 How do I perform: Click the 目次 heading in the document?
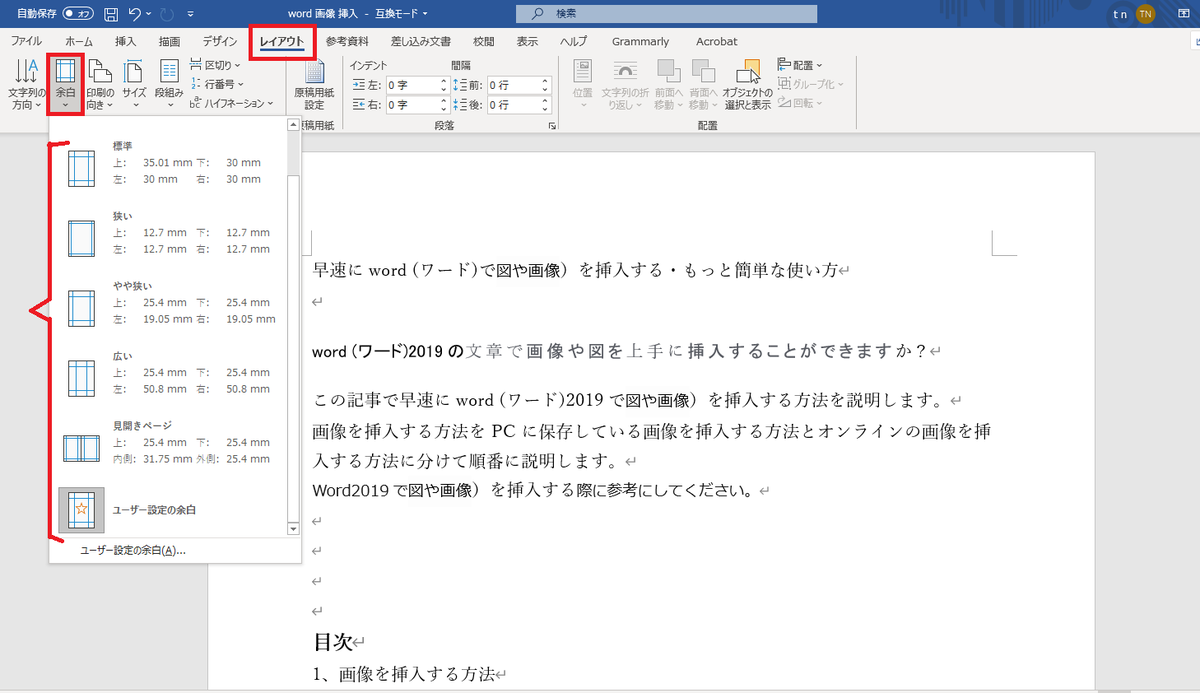pos(333,642)
